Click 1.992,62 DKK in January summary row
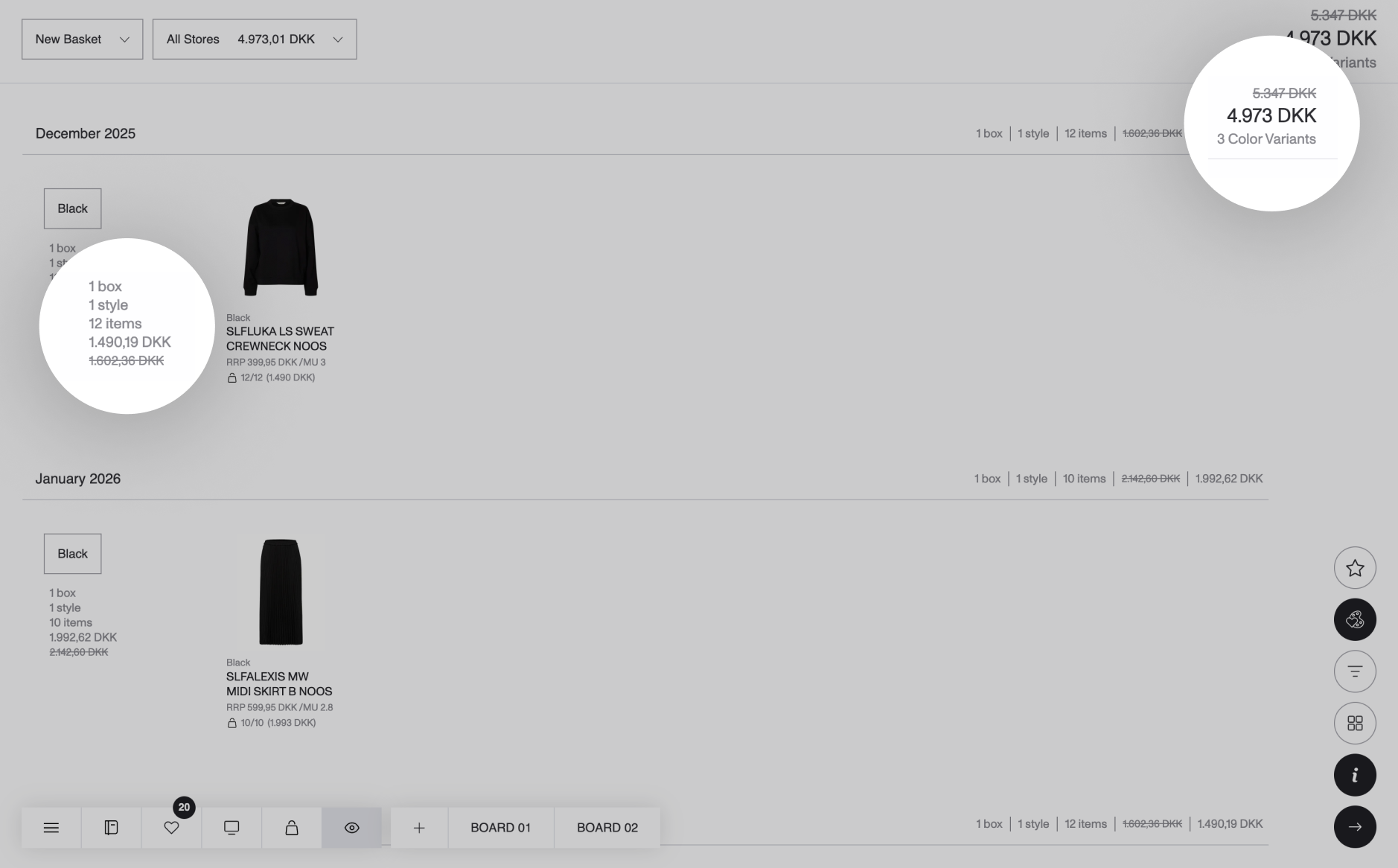 point(1229,479)
